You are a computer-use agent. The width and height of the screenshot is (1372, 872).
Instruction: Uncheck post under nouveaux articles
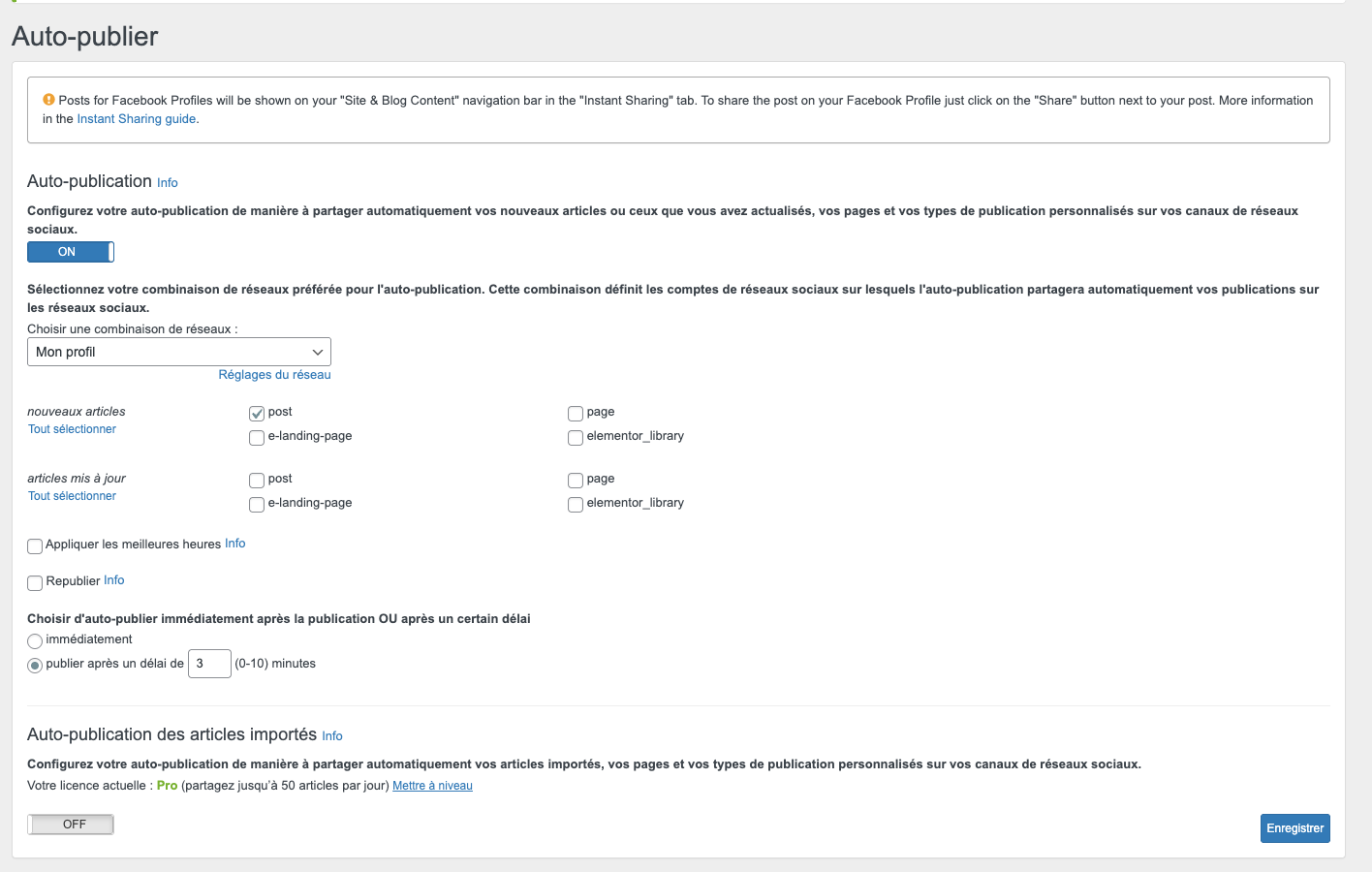tap(257, 414)
